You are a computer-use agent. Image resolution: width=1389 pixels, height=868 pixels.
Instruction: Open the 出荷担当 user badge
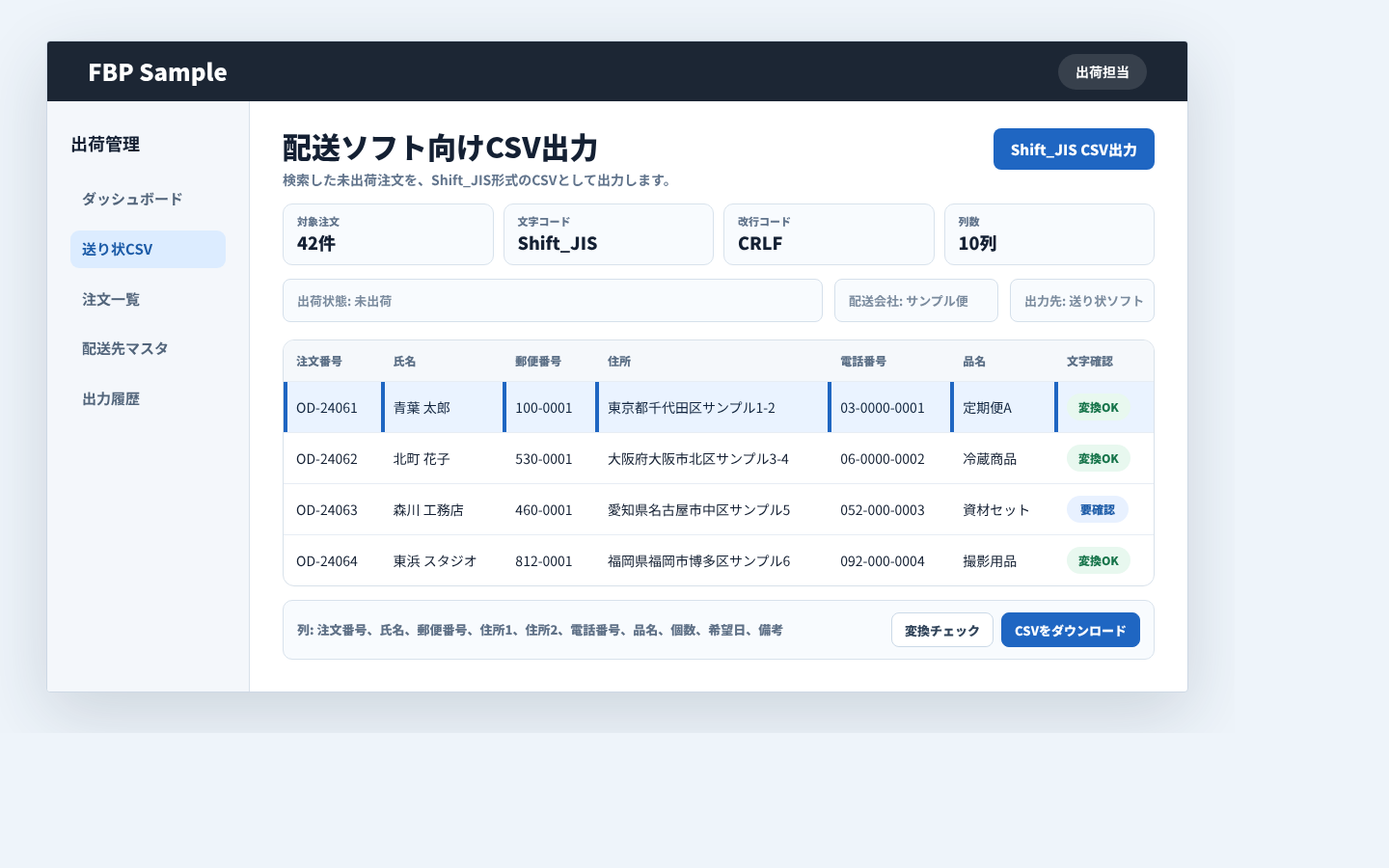pyautogui.click(x=1103, y=72)
